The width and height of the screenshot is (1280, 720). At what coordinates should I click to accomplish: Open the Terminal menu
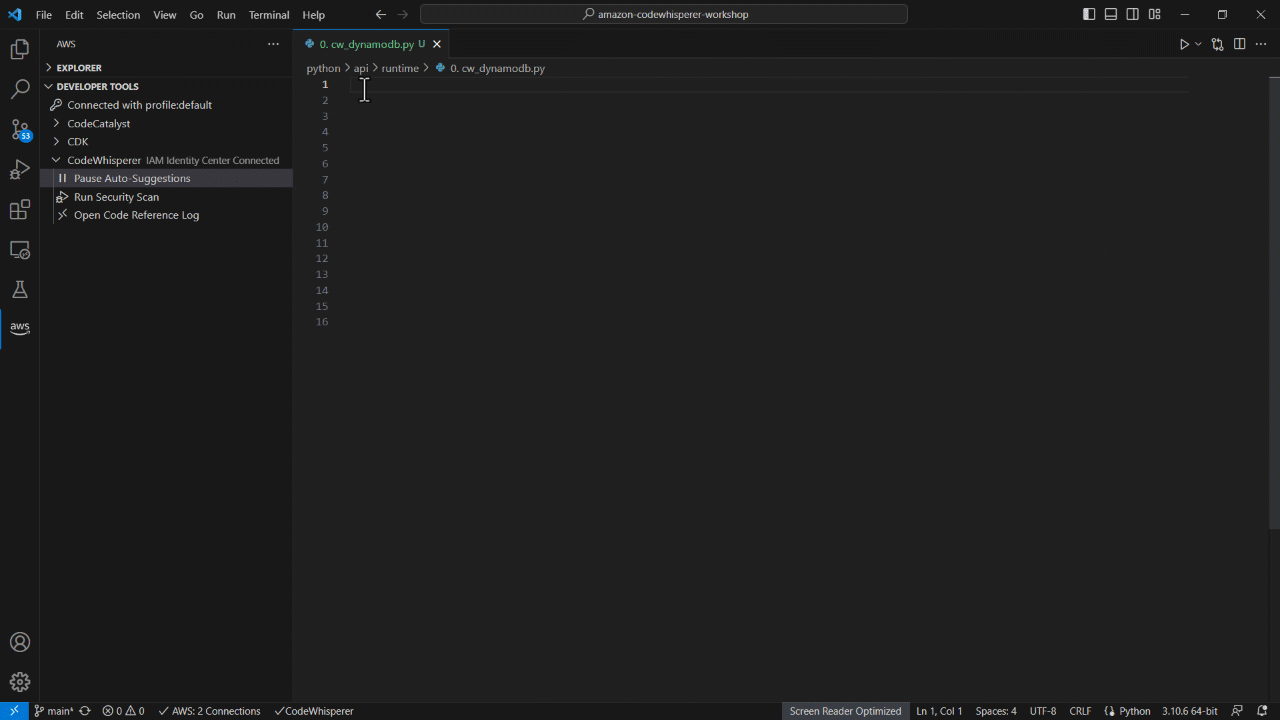click(268, 14)
